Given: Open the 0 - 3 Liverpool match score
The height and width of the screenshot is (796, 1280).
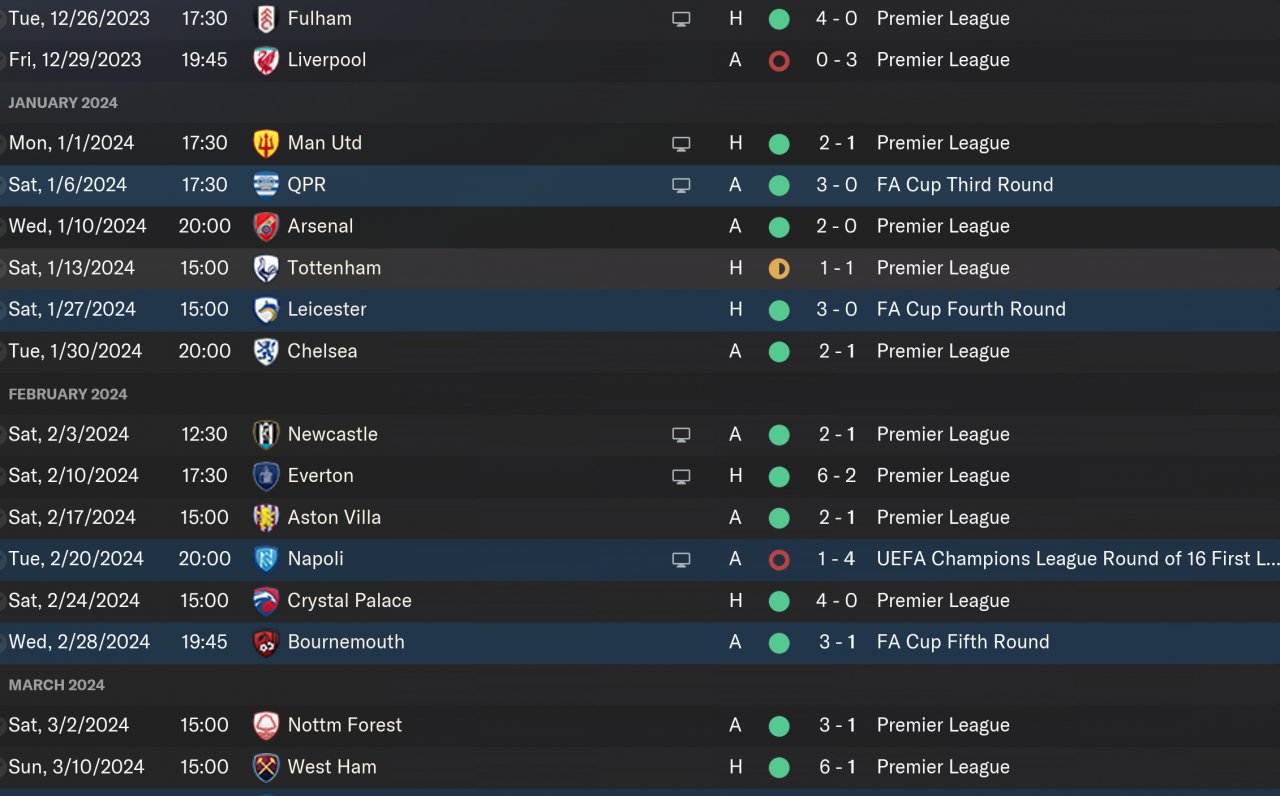Looking at the screenshot, I should pyautogui.click(x=836, y=60).
